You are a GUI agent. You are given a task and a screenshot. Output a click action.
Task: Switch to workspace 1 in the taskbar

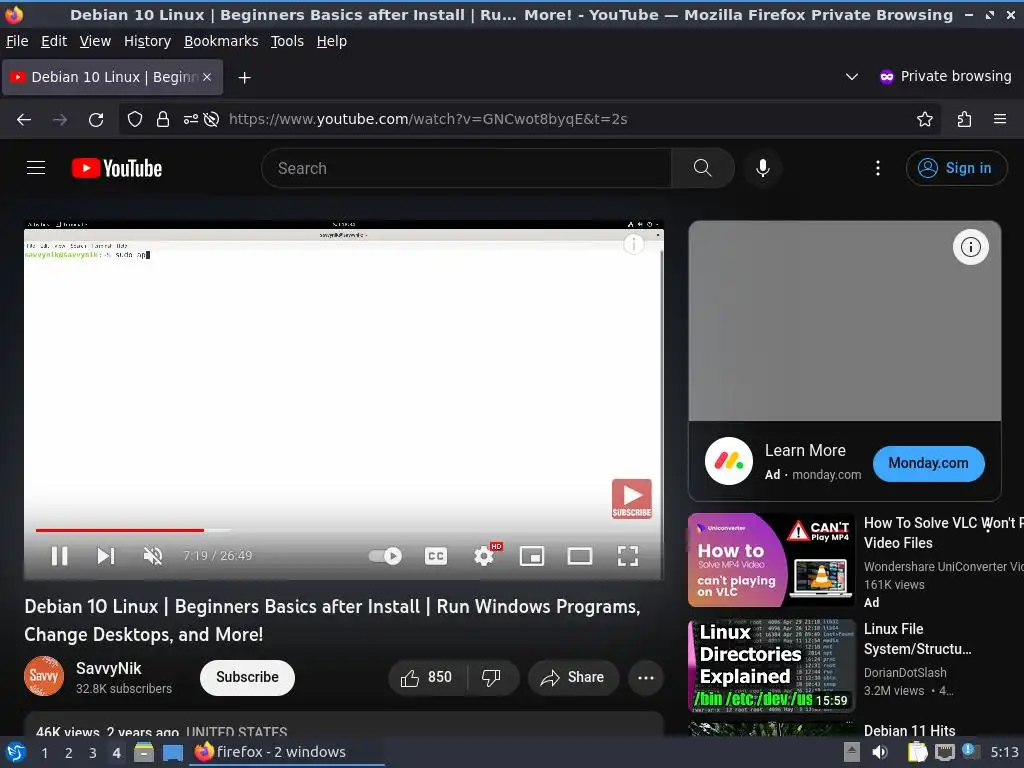[44, 753]
